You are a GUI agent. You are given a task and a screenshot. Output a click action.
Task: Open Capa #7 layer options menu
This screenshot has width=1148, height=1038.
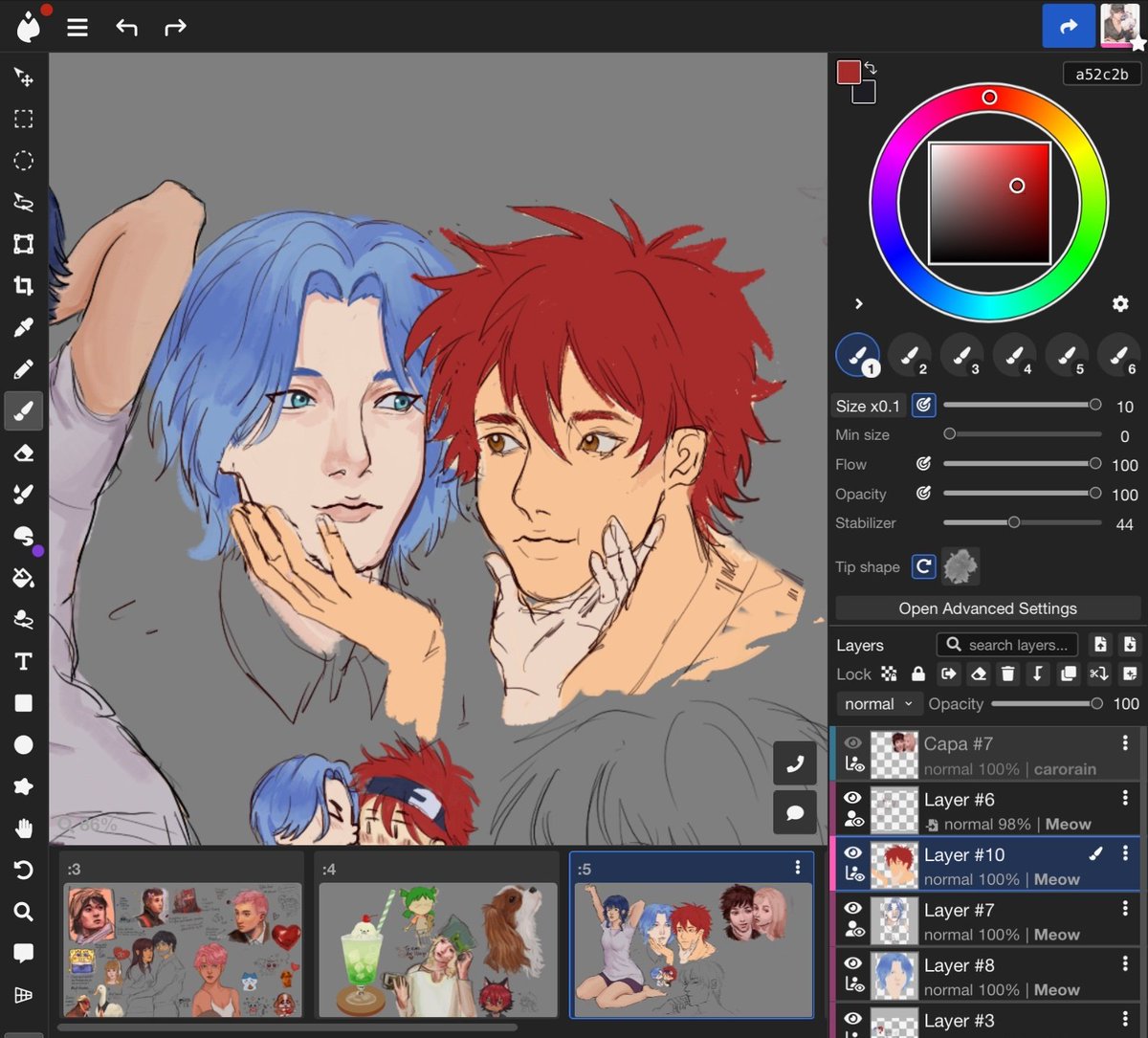pos(1125,743)
